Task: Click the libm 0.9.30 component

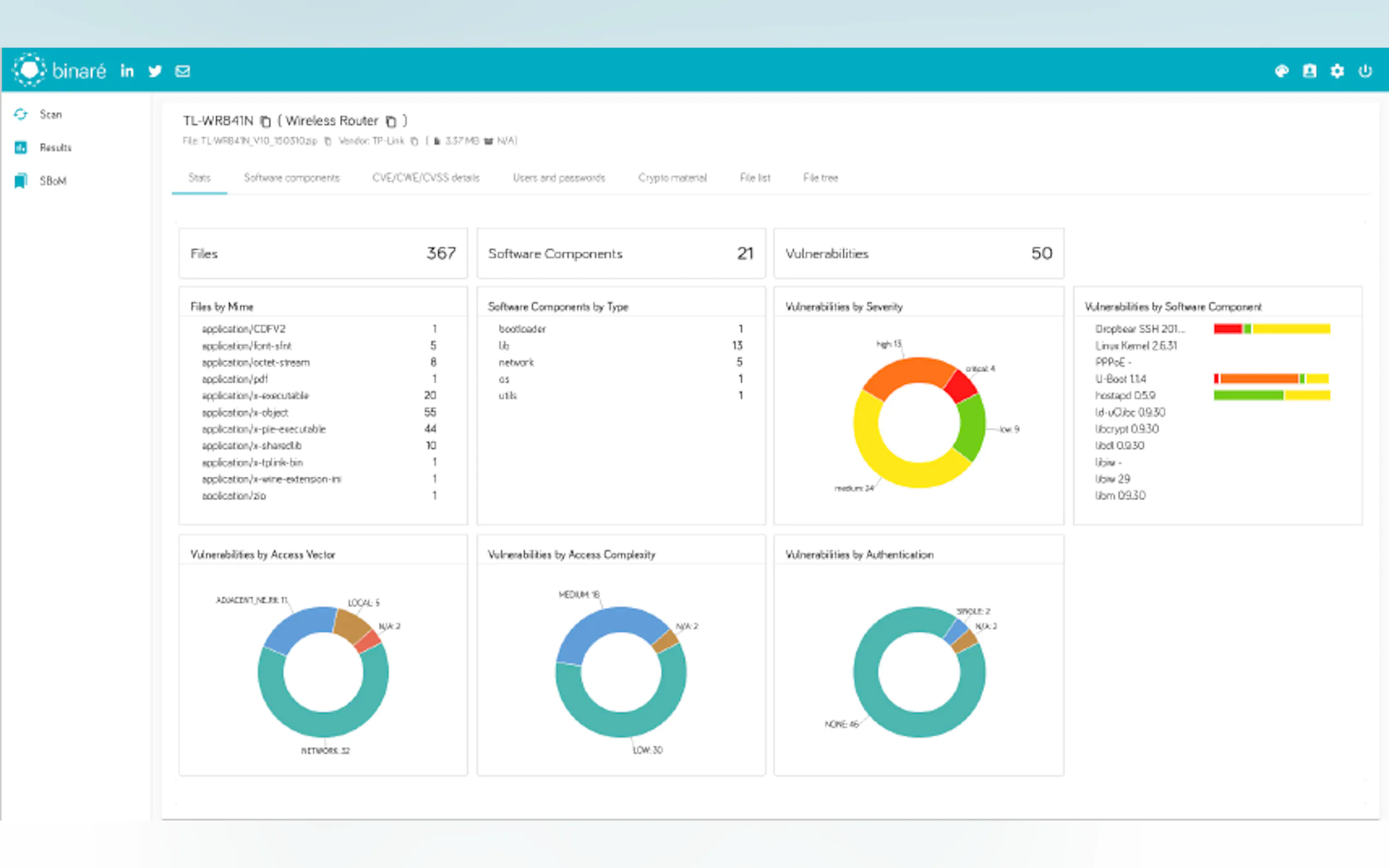Action: 1120,495
